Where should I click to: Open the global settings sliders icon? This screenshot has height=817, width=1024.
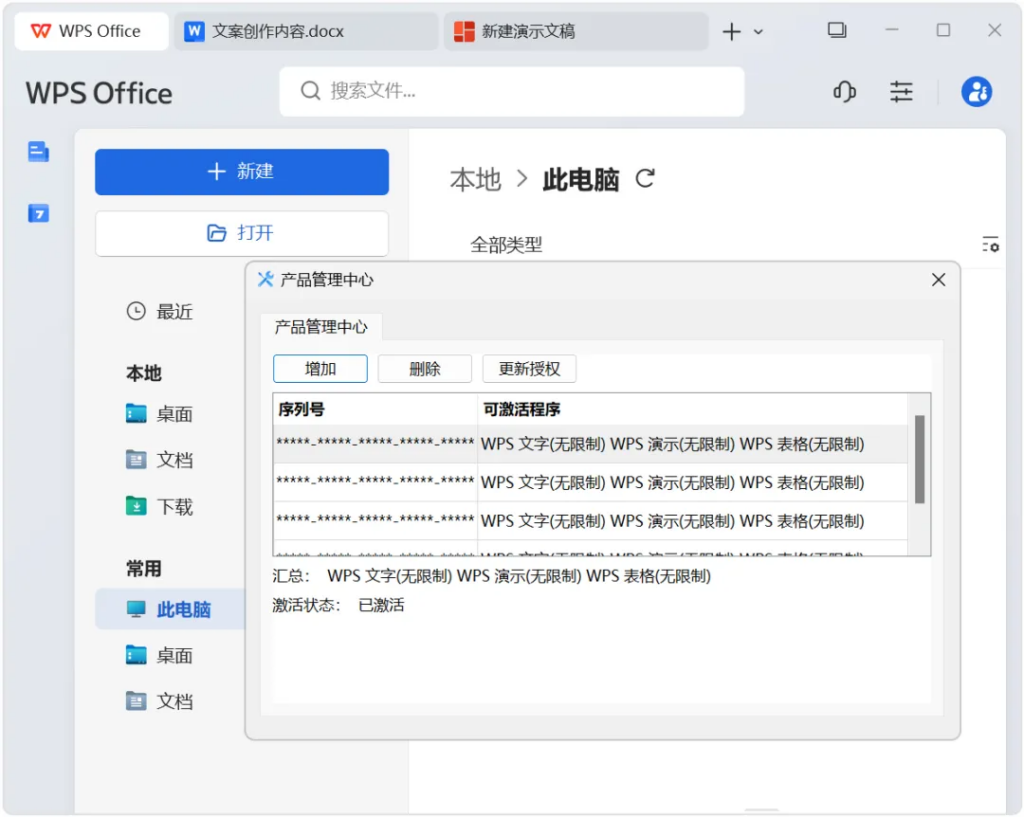tap(901, 92)
